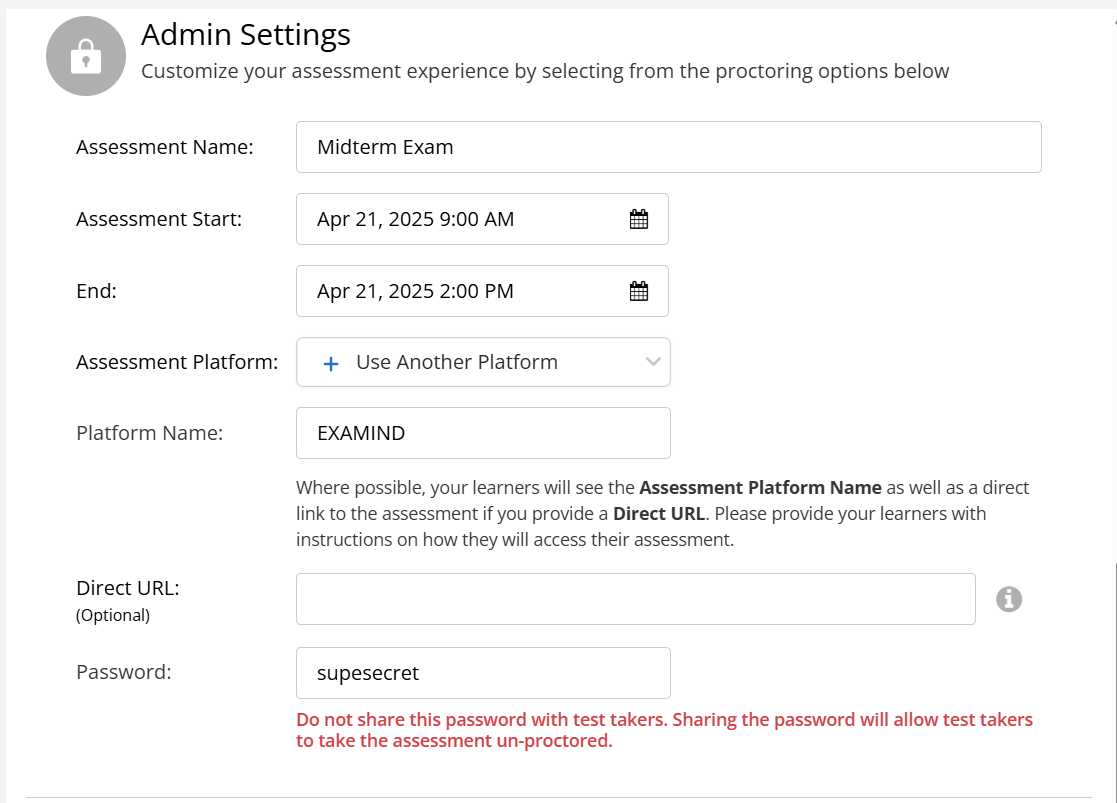The width and height of the screenshot is (1117, 803).
Task: Click the 'Assessment Platform:' label
Action: (x=177, y=362)
